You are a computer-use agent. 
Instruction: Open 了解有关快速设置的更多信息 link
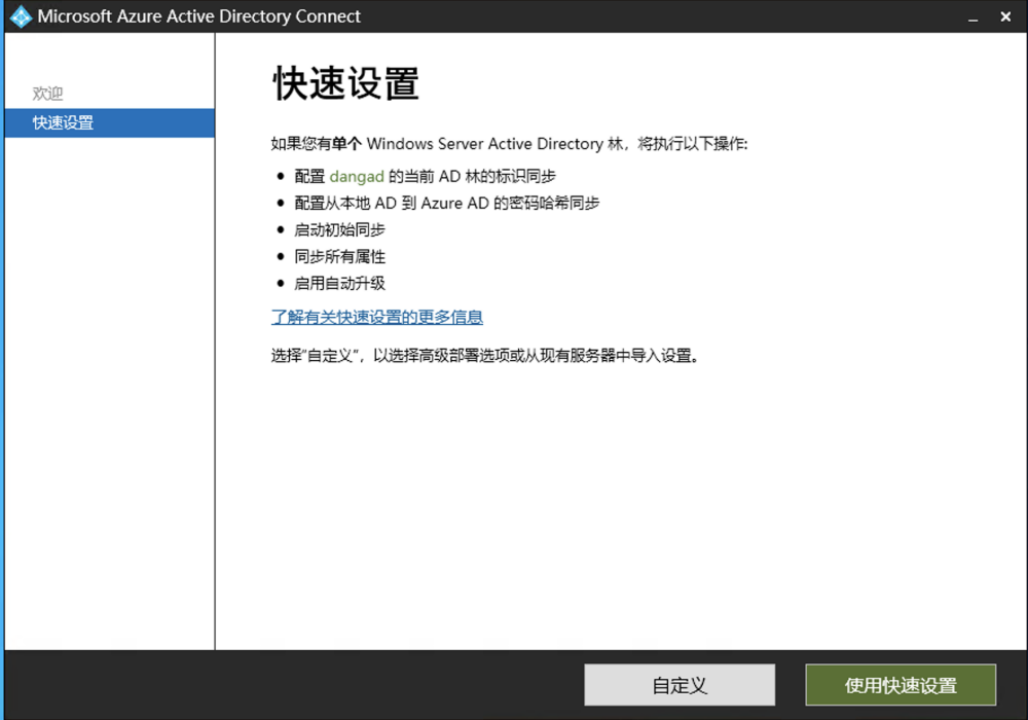point(377,317)
